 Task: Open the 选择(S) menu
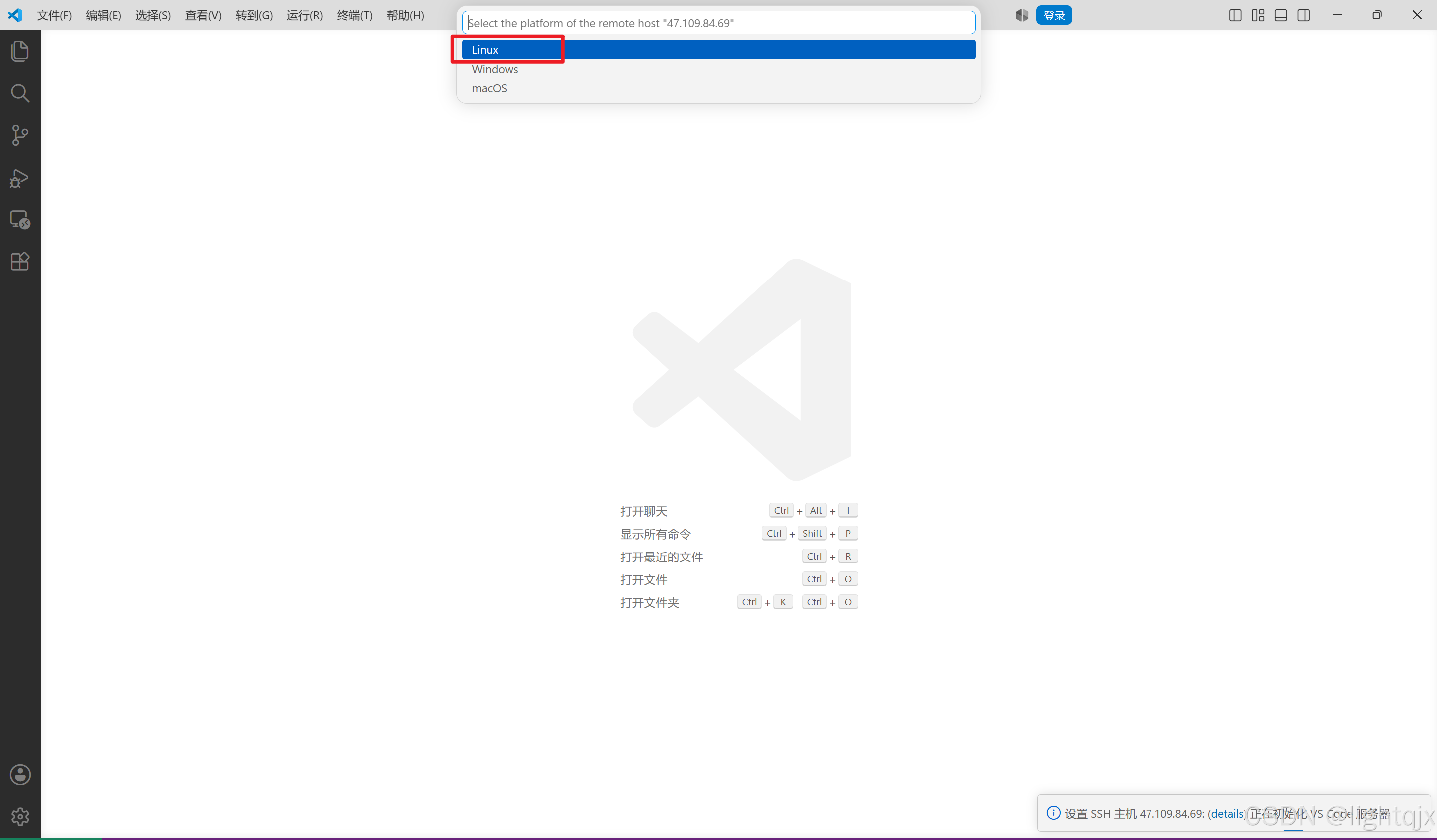[x=153, y=15]
